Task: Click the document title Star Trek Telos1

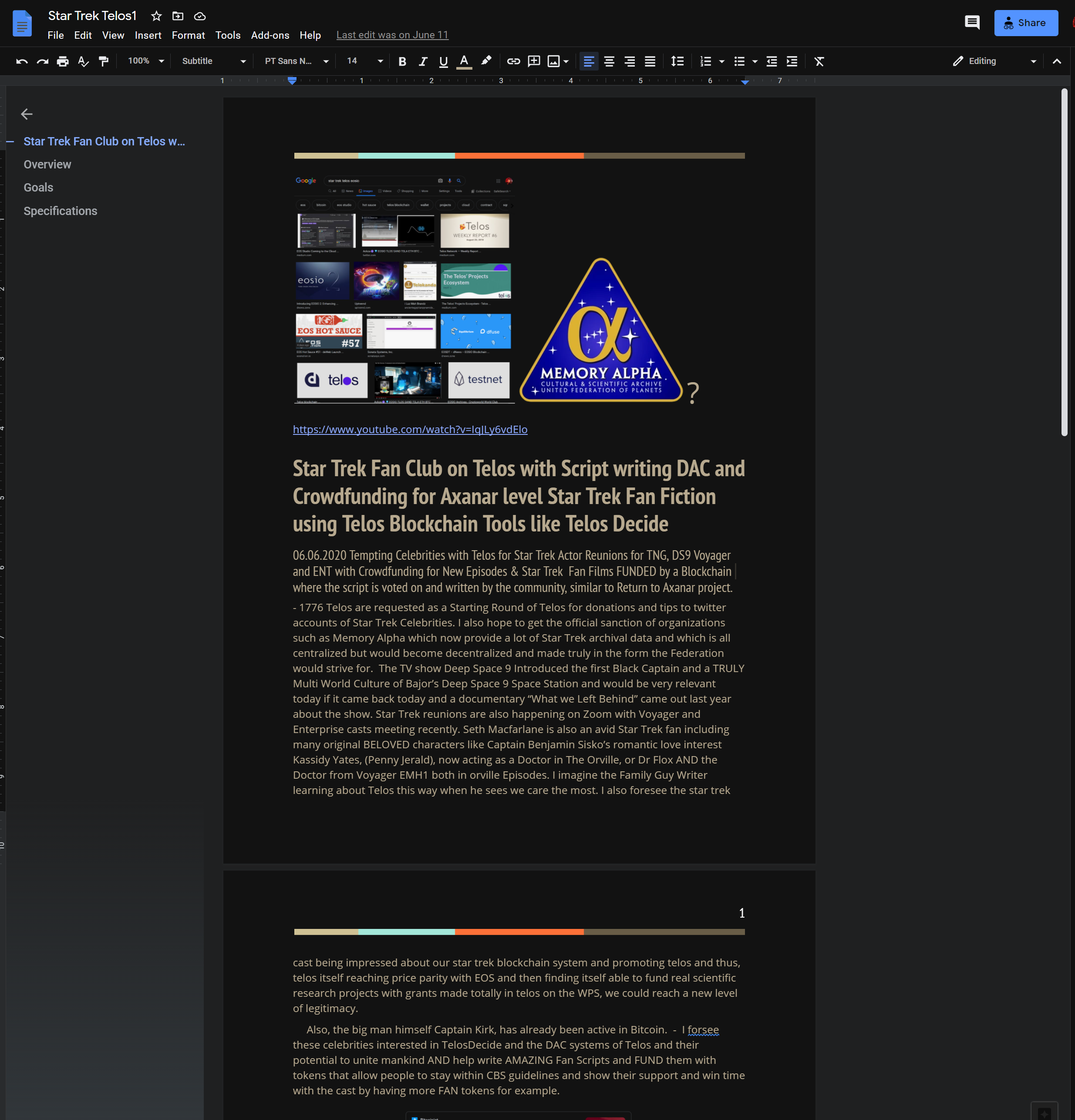Action: [92, 15]
